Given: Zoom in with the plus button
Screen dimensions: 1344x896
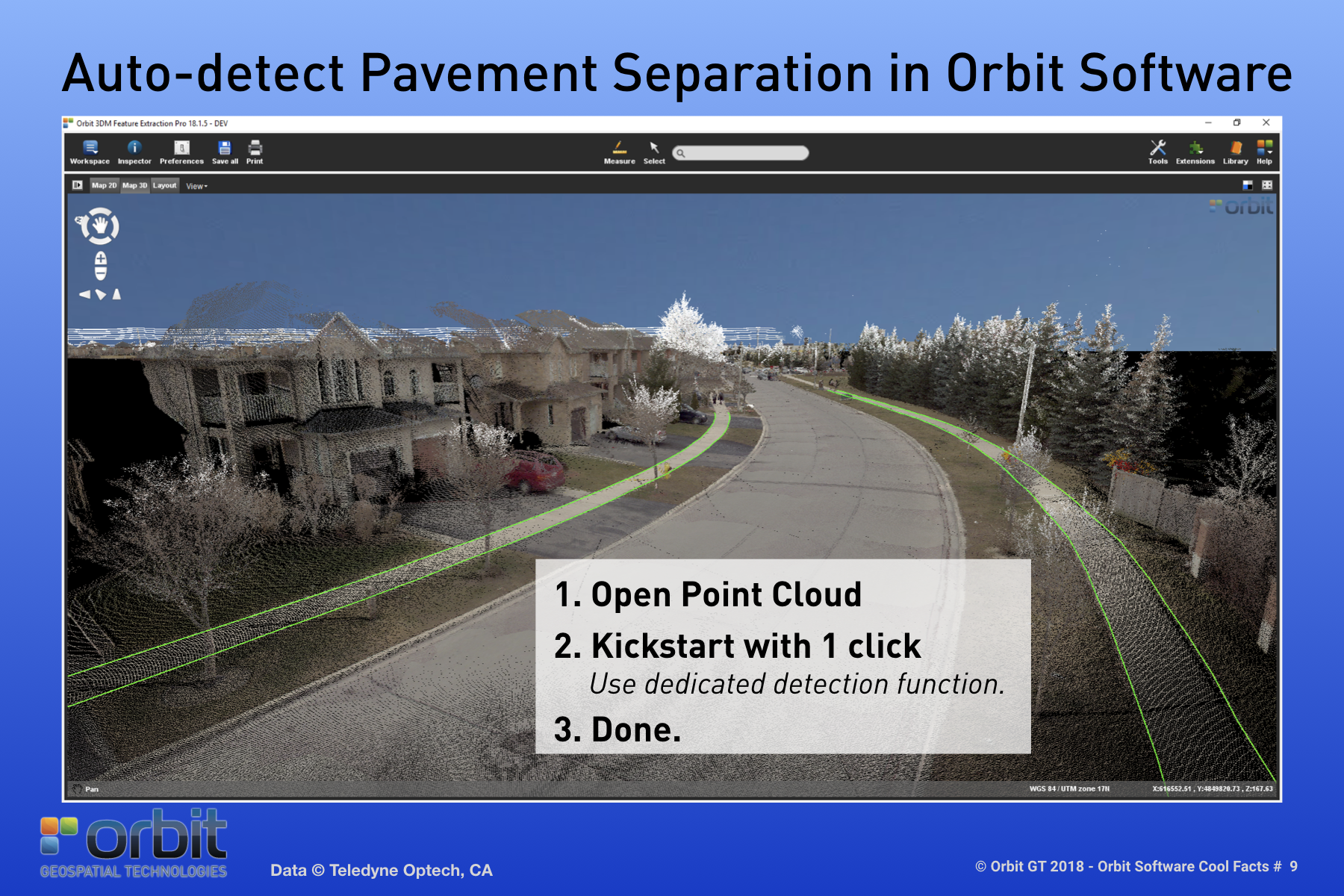Looking at the screenshot, I should point(101,258).
